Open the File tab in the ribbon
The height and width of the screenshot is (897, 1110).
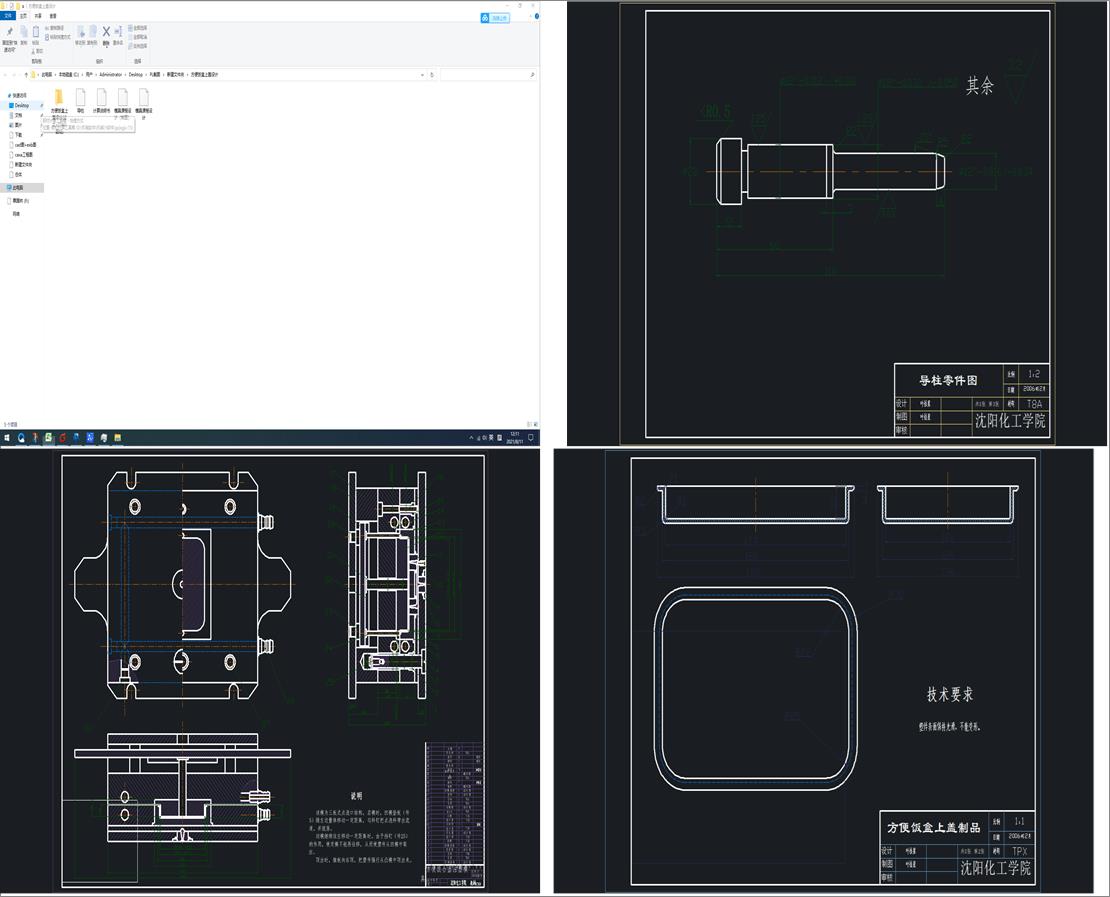[9, 16]
